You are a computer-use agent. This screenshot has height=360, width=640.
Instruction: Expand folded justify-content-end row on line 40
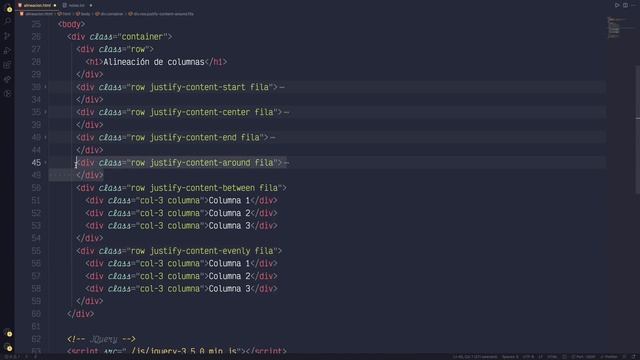[x=45, y=138]
